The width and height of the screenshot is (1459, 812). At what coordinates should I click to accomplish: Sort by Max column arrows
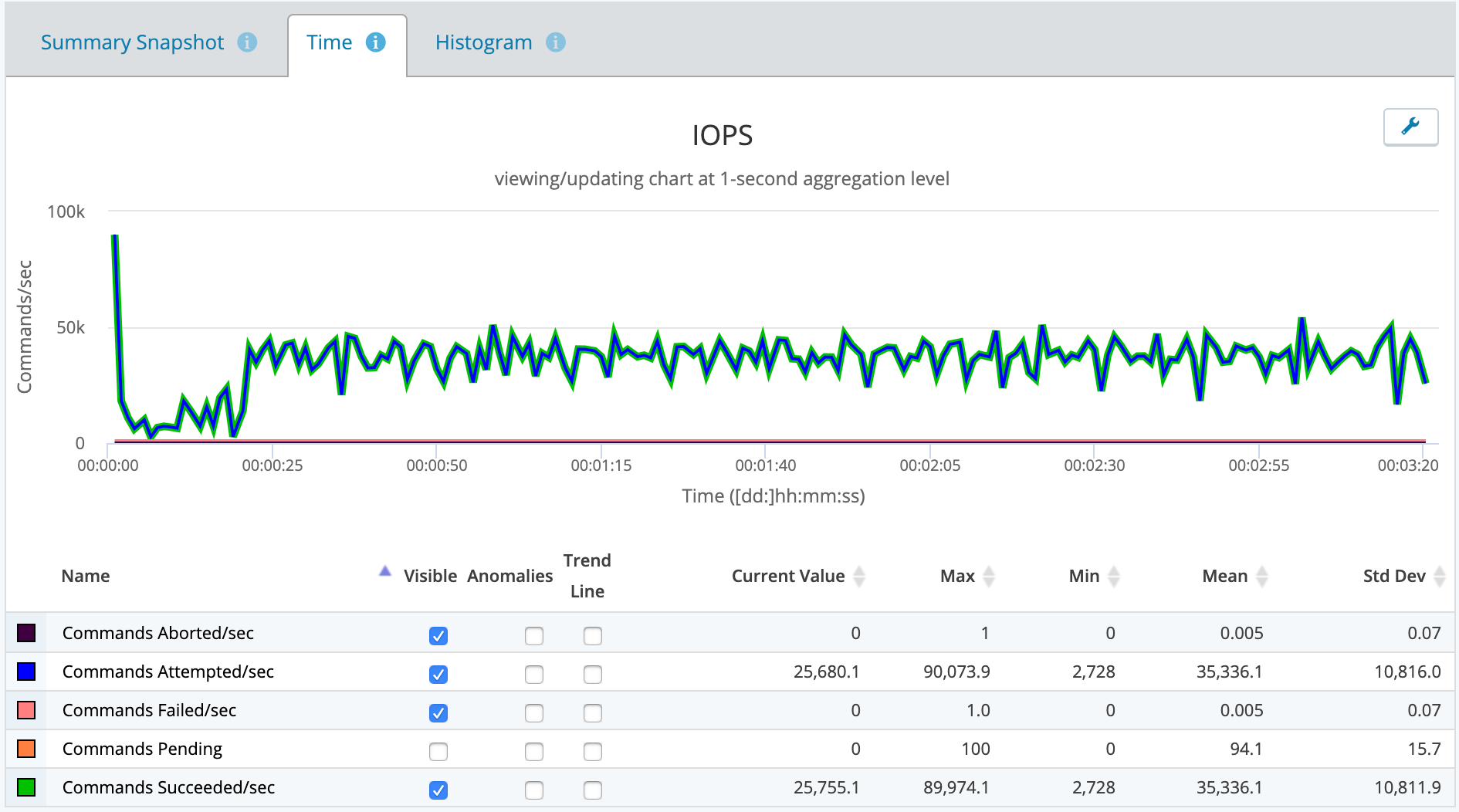click(989, 576)
